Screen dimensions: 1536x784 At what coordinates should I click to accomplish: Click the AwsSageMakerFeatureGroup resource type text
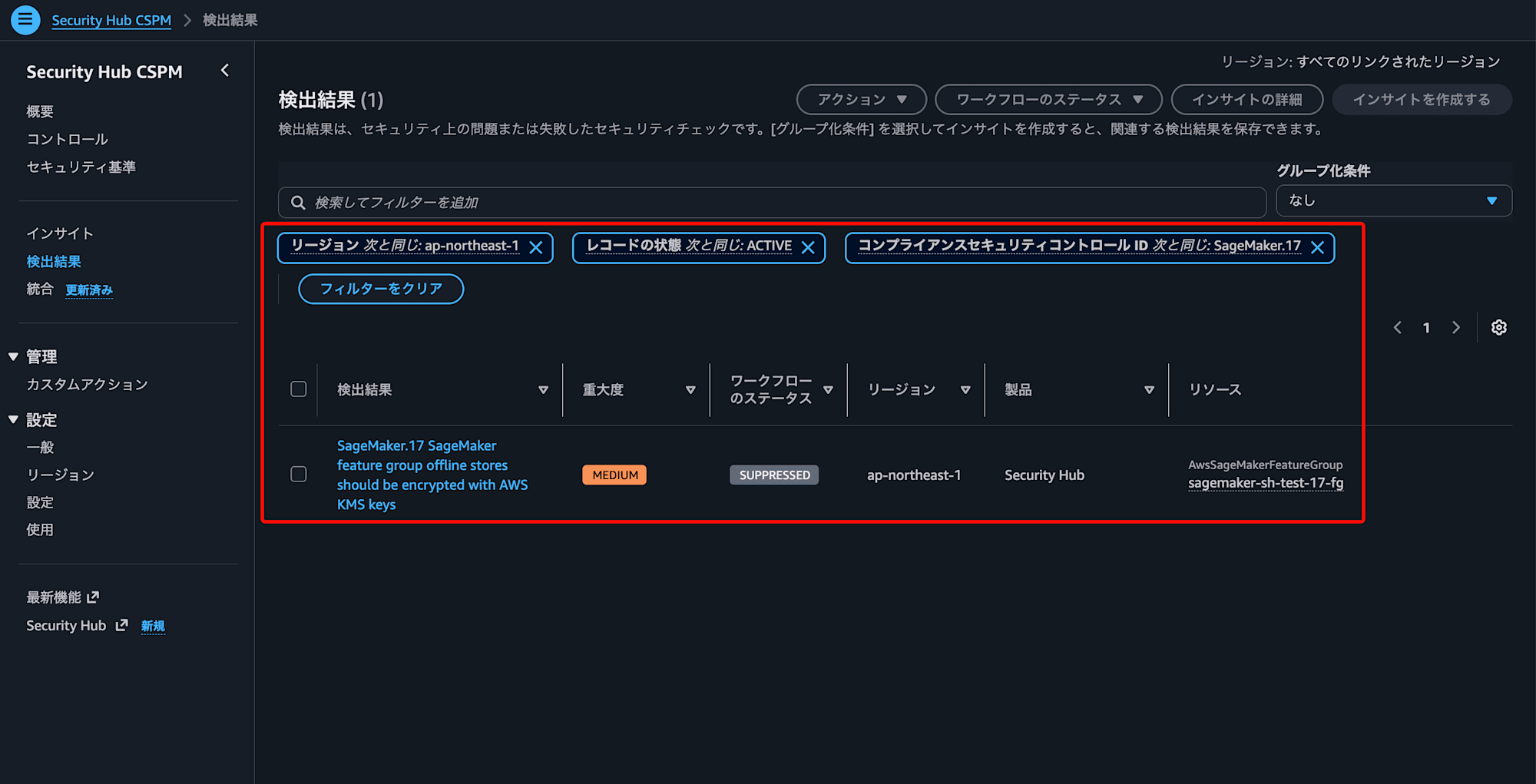pos(1265,465)
